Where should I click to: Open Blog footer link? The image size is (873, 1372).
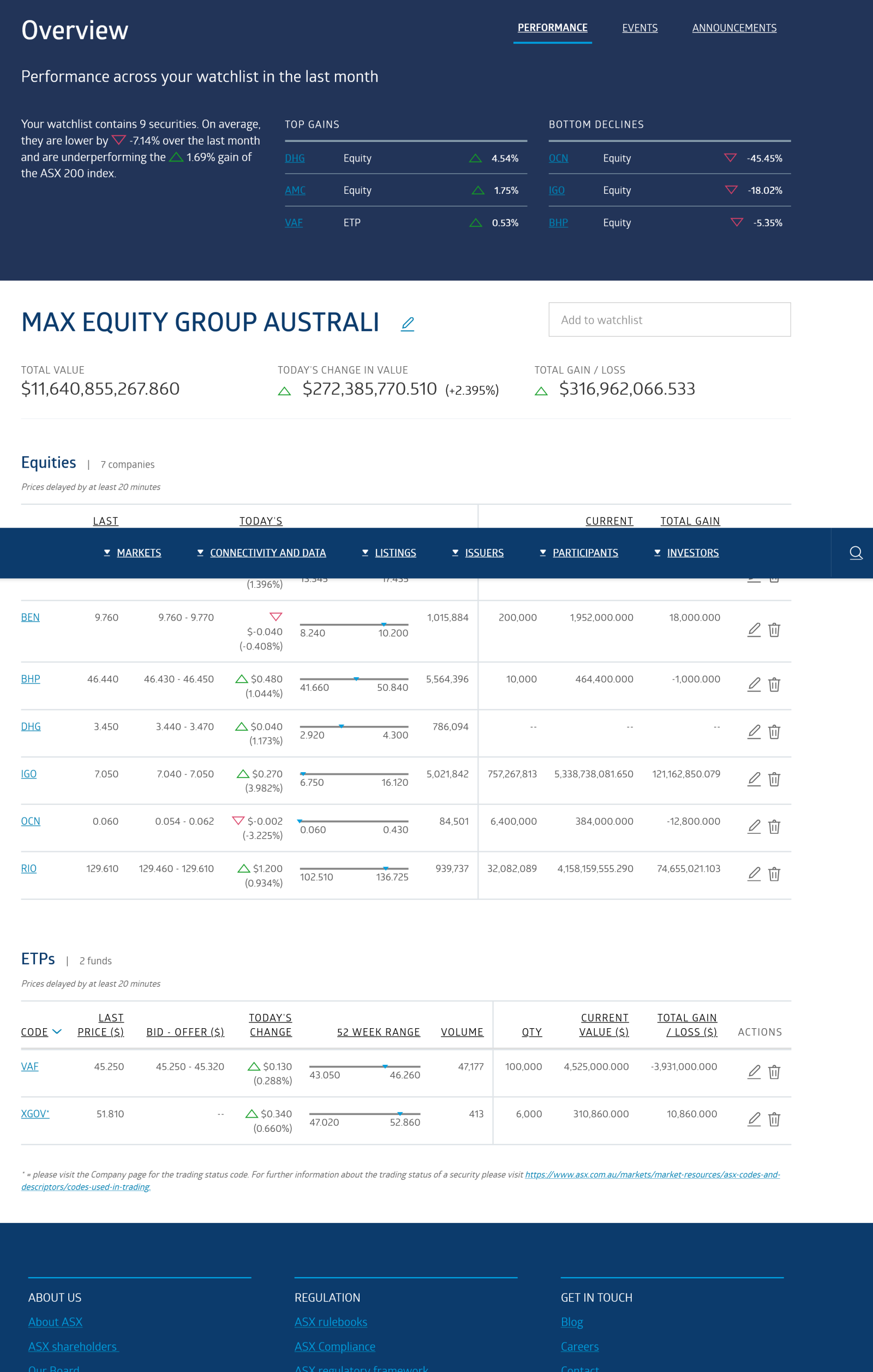tap(572, 1321)
